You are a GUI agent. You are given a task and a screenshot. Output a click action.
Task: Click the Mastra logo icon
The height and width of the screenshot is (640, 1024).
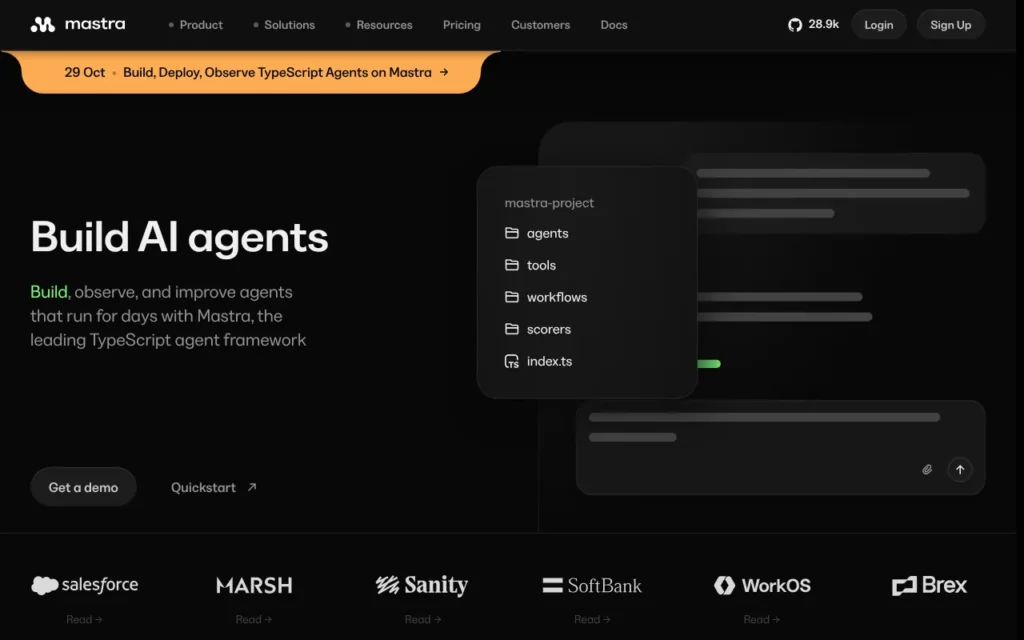click(x=42, y=25)
